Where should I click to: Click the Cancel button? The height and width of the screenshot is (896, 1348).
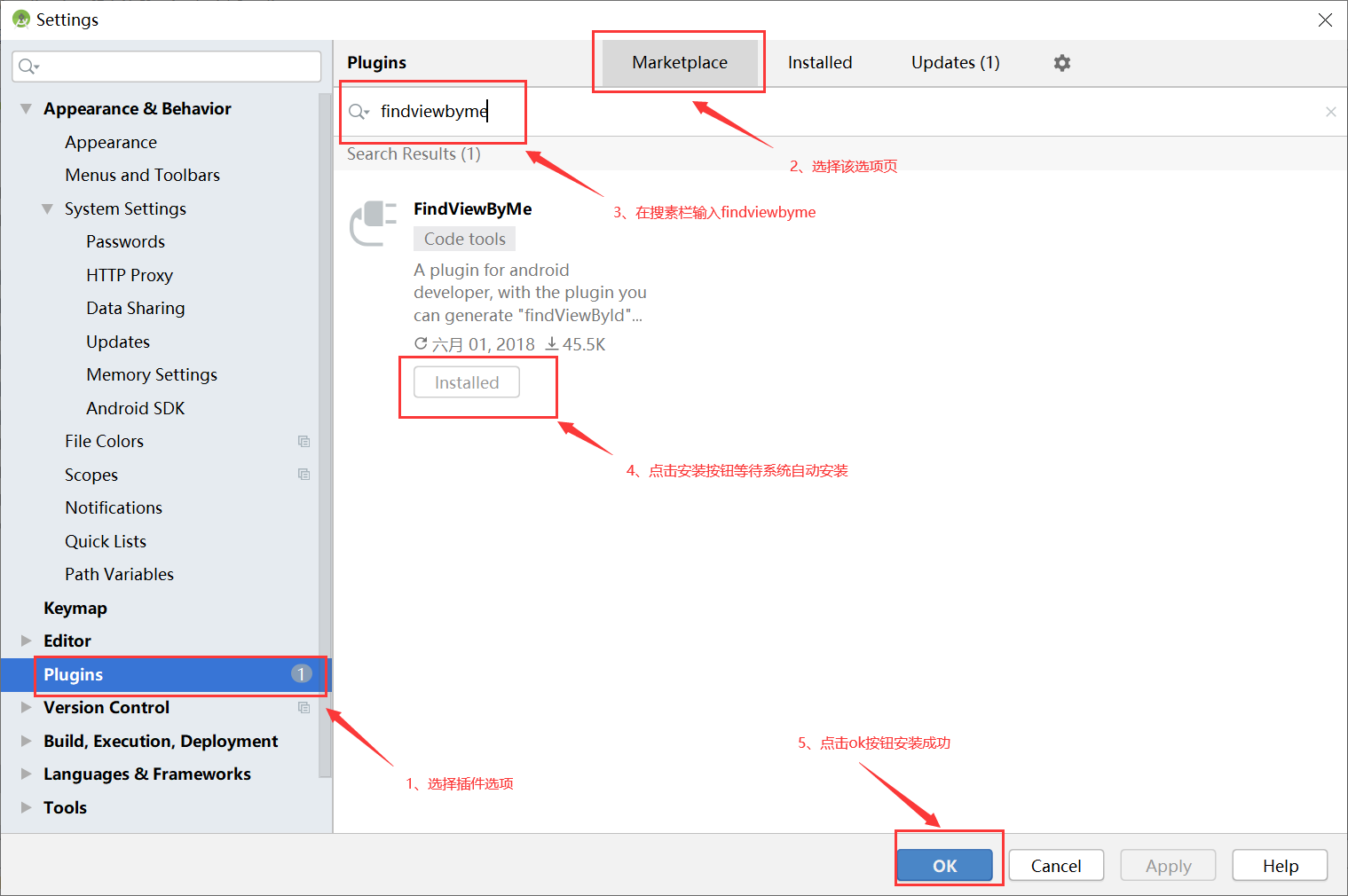1056,866
